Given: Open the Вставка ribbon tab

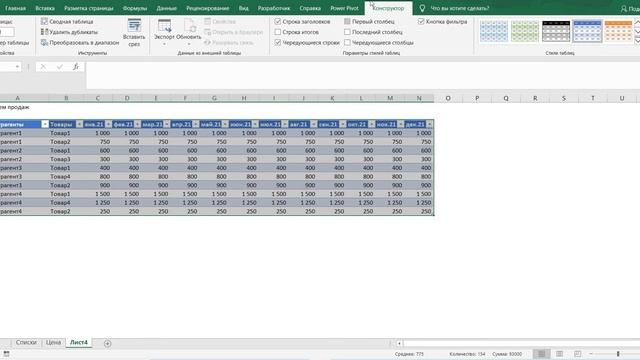Looking at the screenshot, I should click(x=45, y=8).
